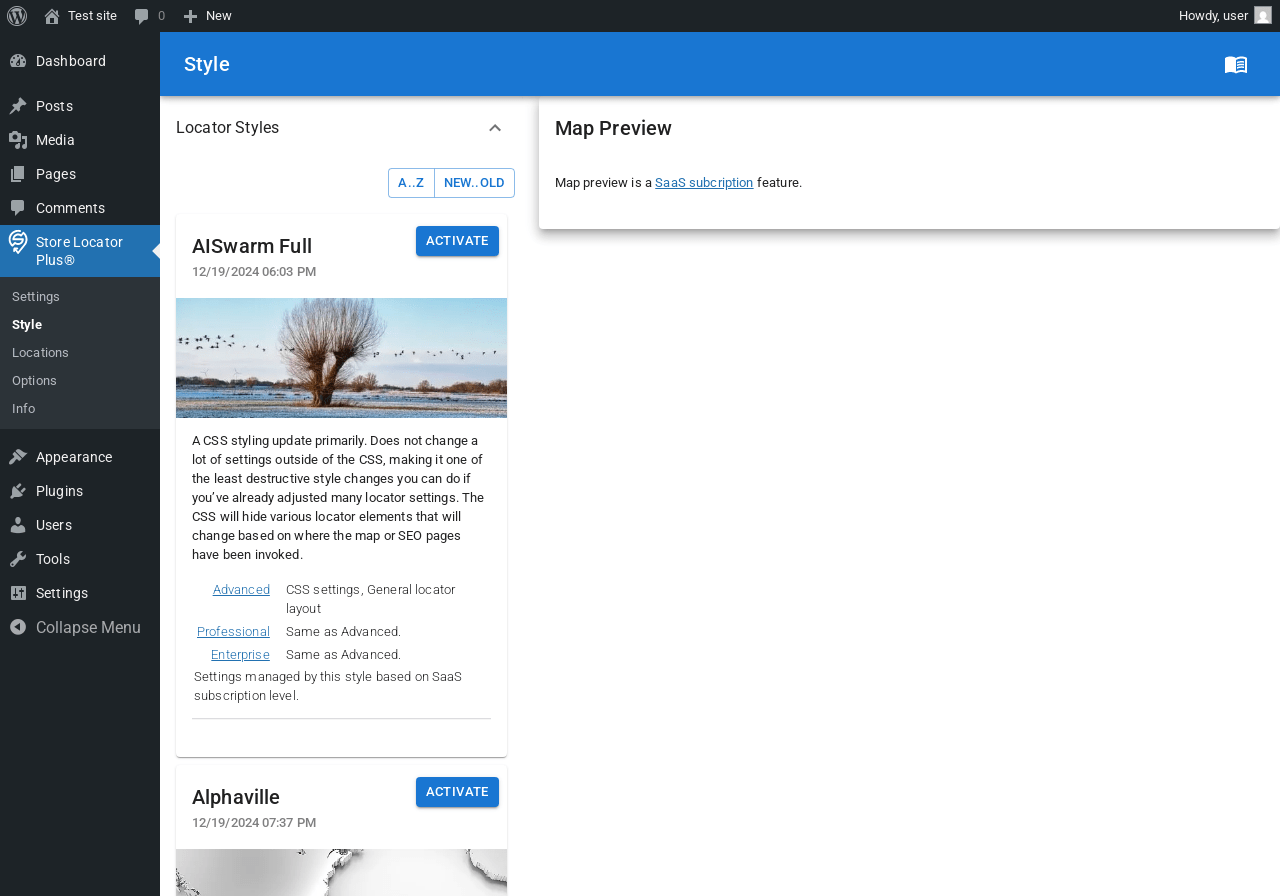
Task: Open Media menu label
Action: tap(55, 140)
